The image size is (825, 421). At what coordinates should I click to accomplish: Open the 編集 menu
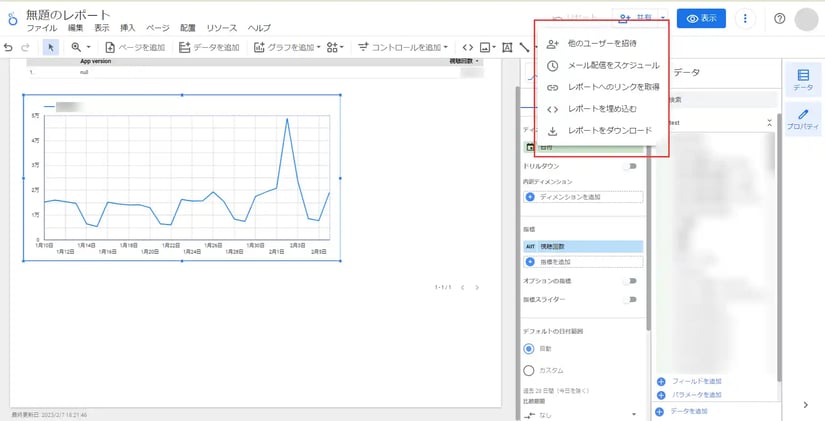pos(75,28)
